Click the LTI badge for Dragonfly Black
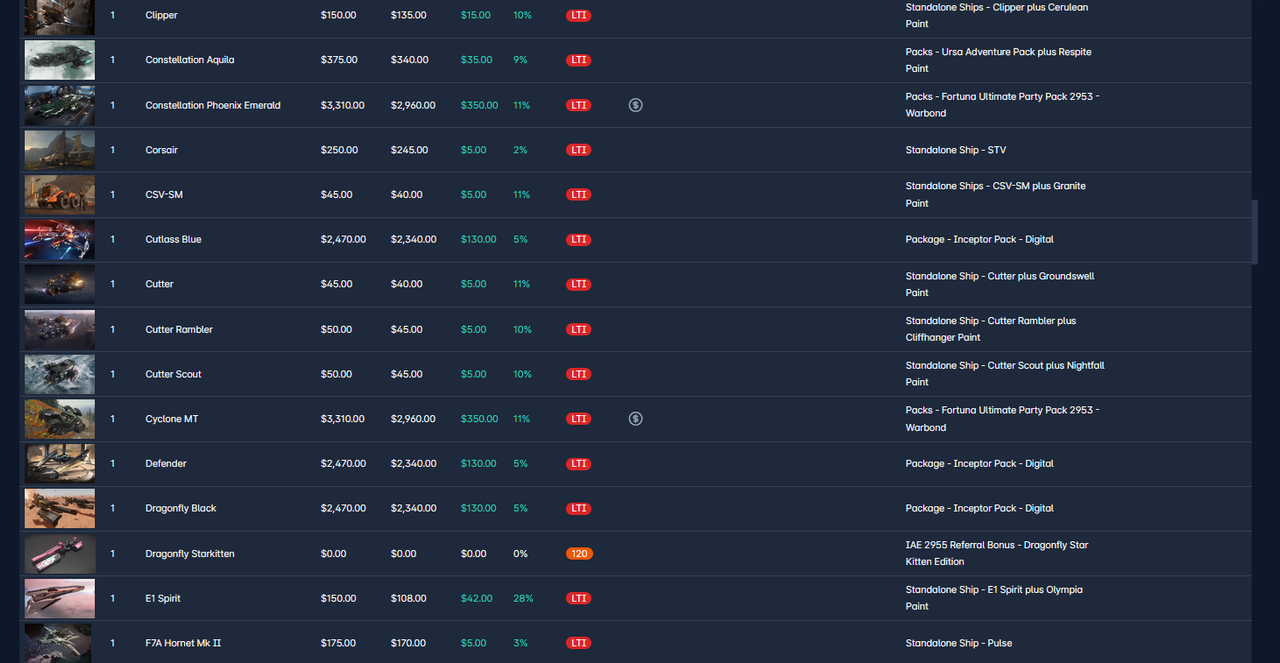Image resolution: width=1280 pixels, height=663 pixels. 578,508
